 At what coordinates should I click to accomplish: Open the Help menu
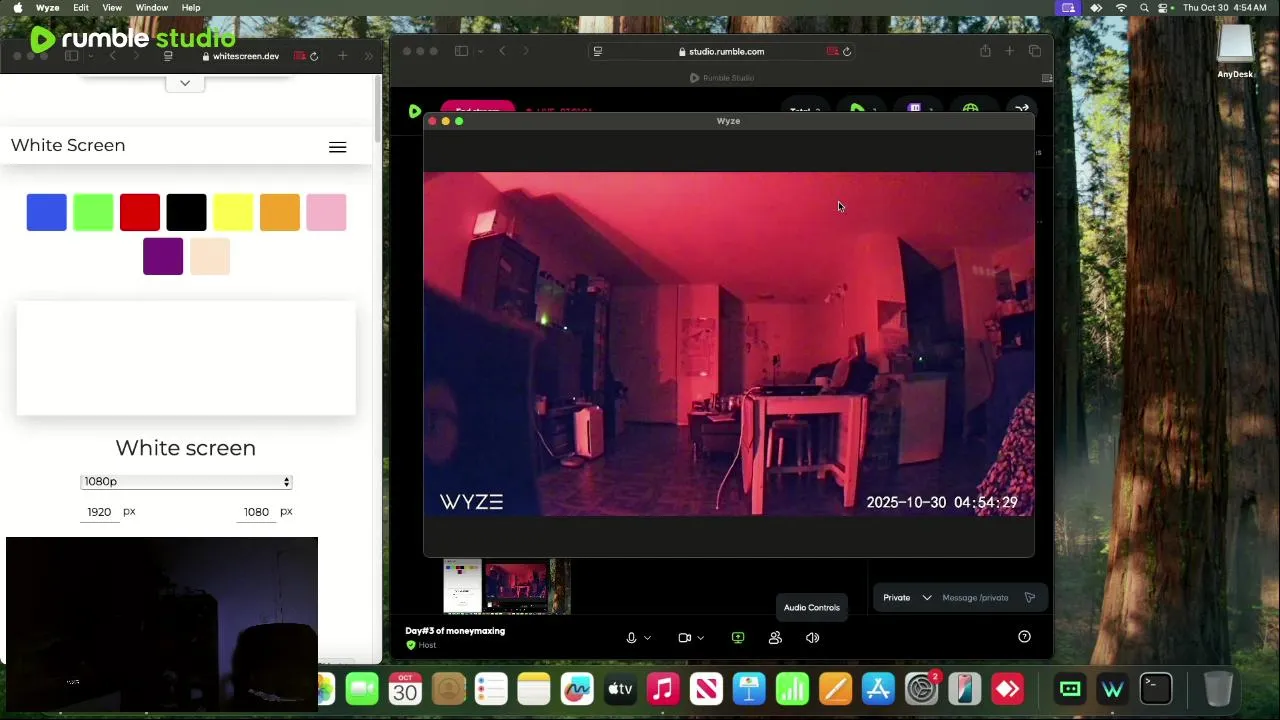pyautogui.click(x=191, y=8)
